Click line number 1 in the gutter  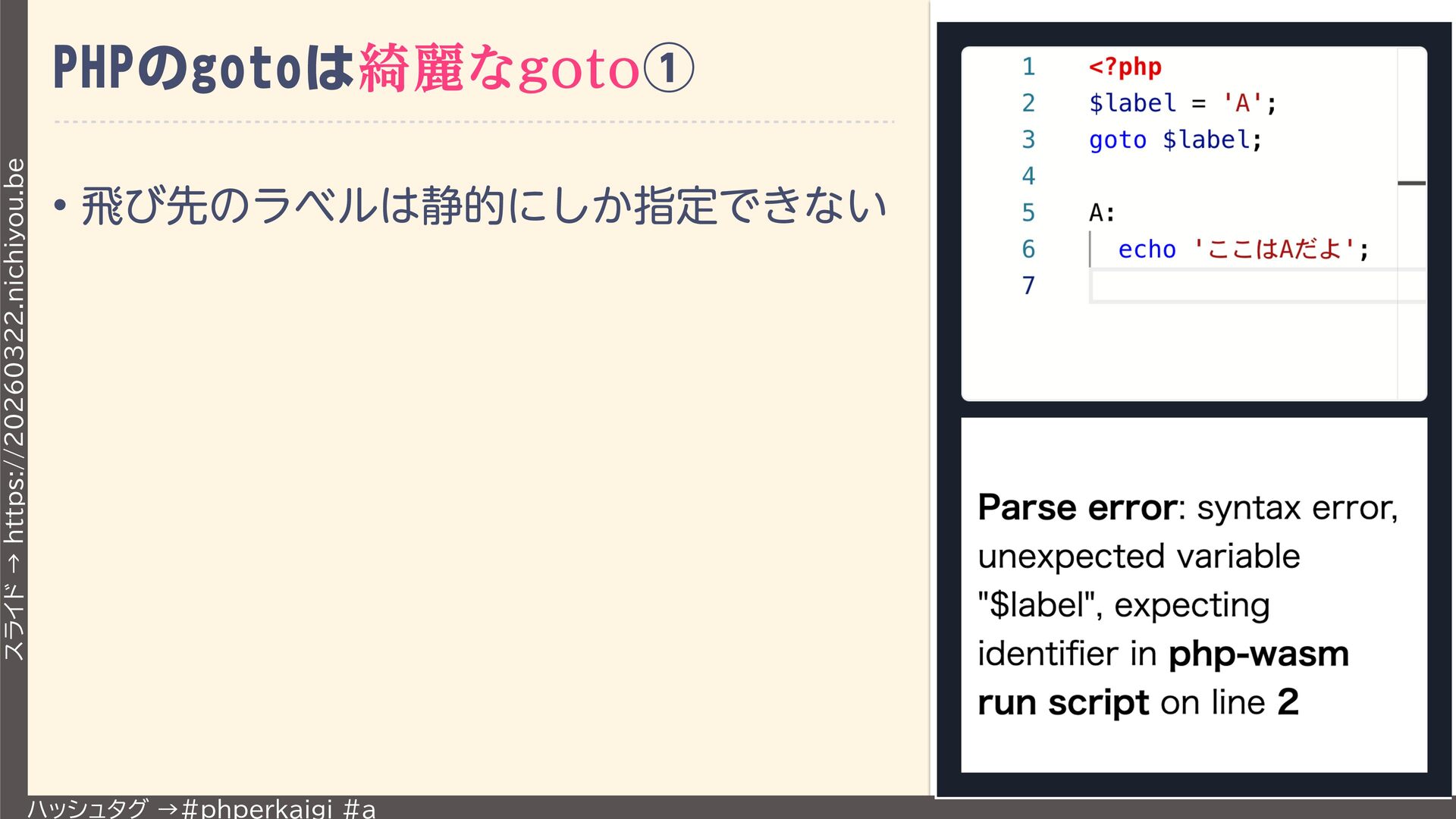tap(1028, 67)
